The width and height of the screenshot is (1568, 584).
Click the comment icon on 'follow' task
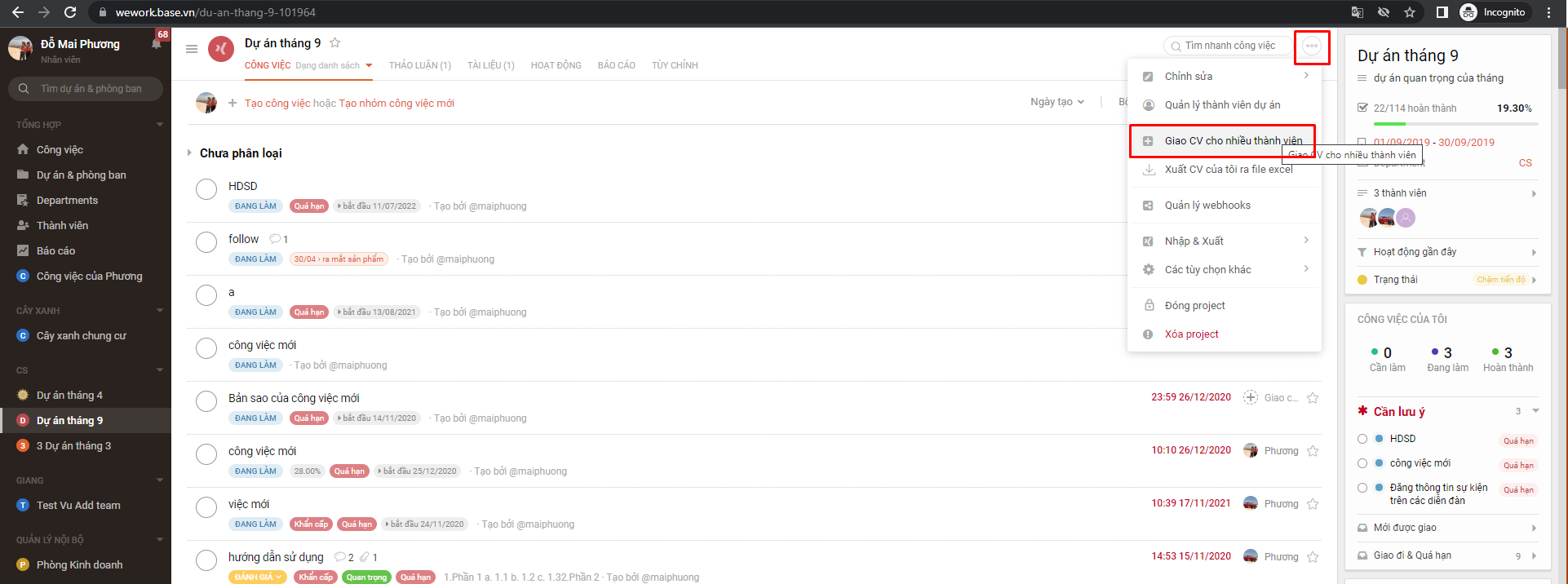pyautogui.click(x=275, y=239)
